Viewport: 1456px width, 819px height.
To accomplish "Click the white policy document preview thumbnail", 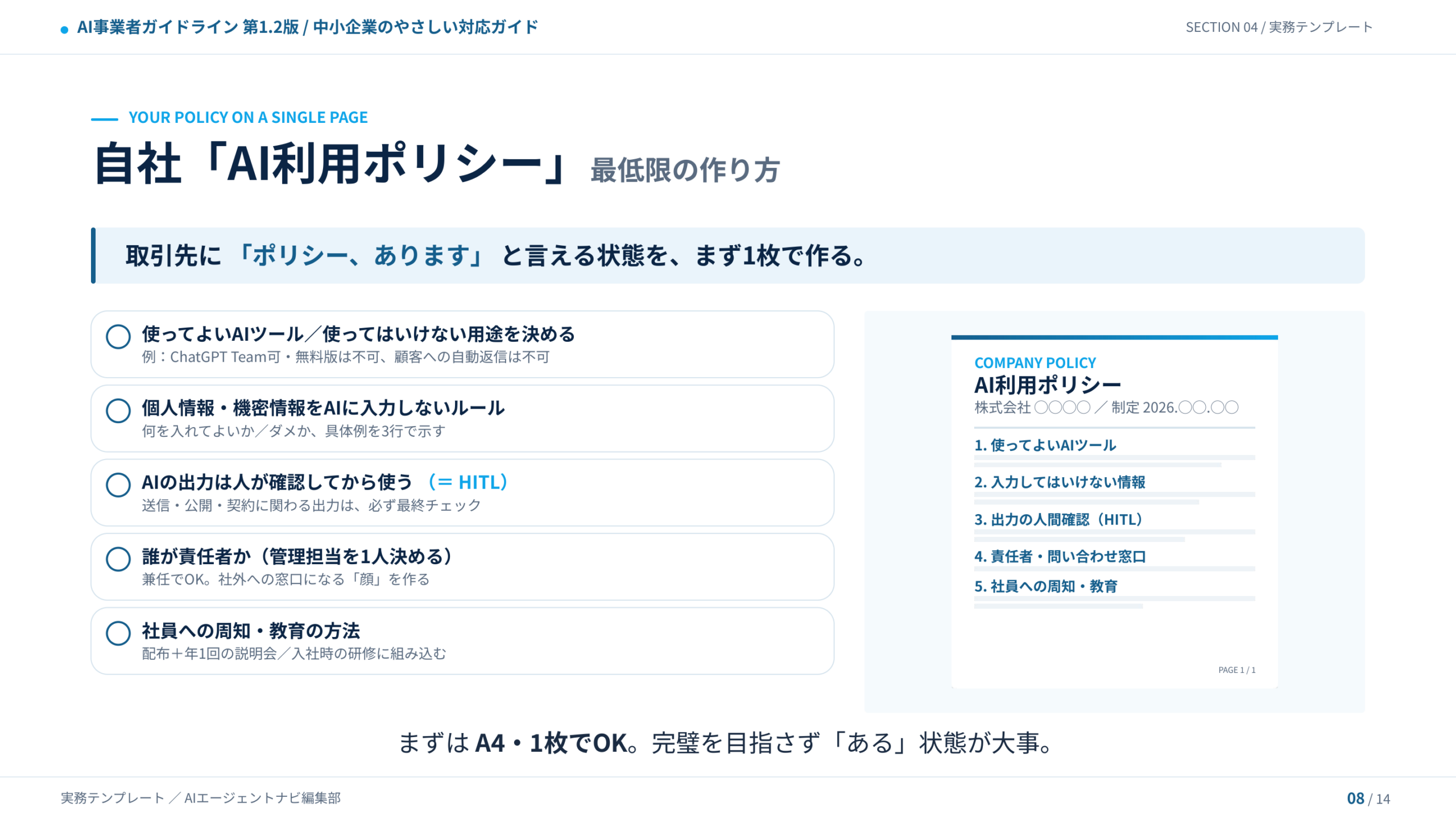I will [x=1114, y=511].
